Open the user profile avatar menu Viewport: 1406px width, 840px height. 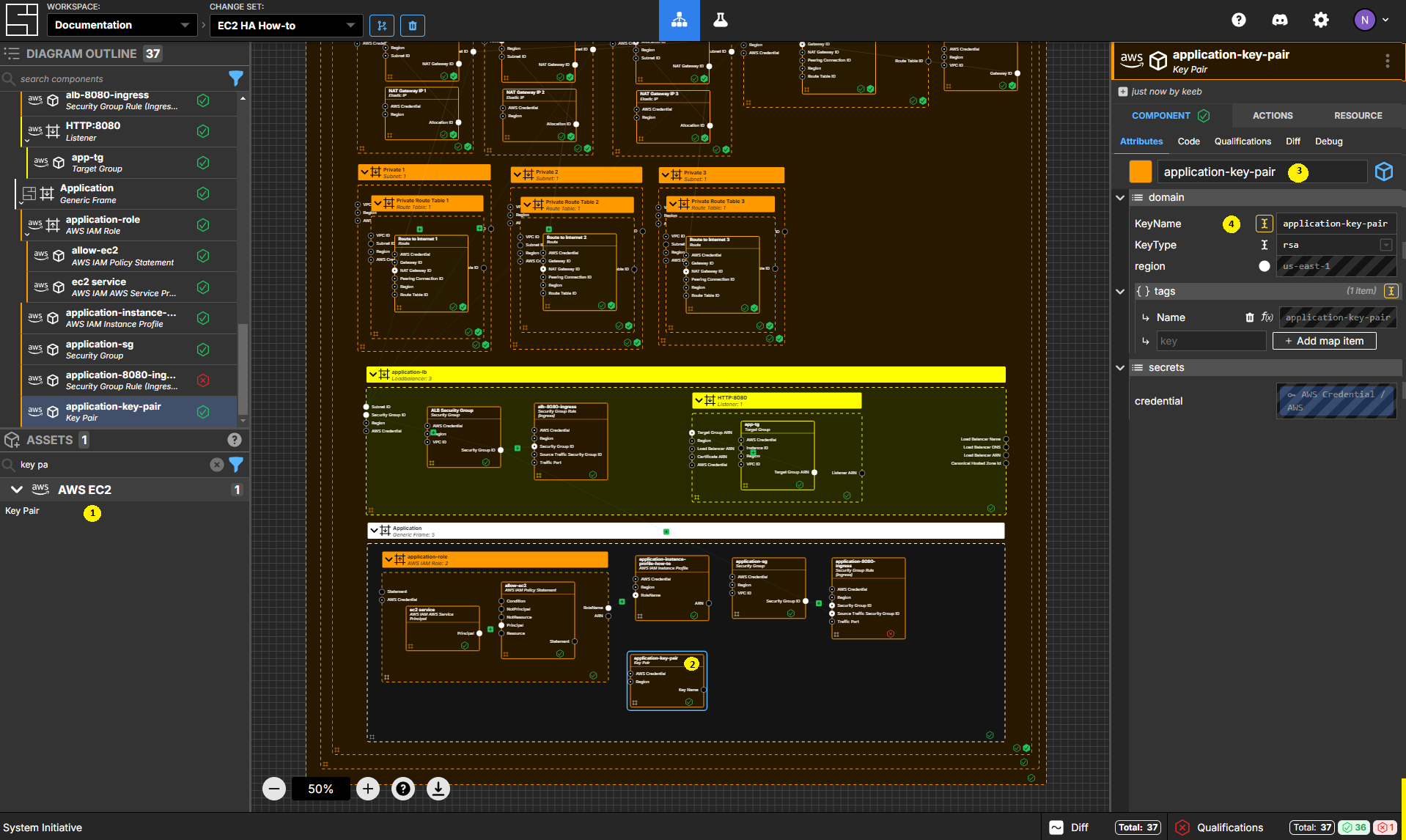tap(1370, 20)
